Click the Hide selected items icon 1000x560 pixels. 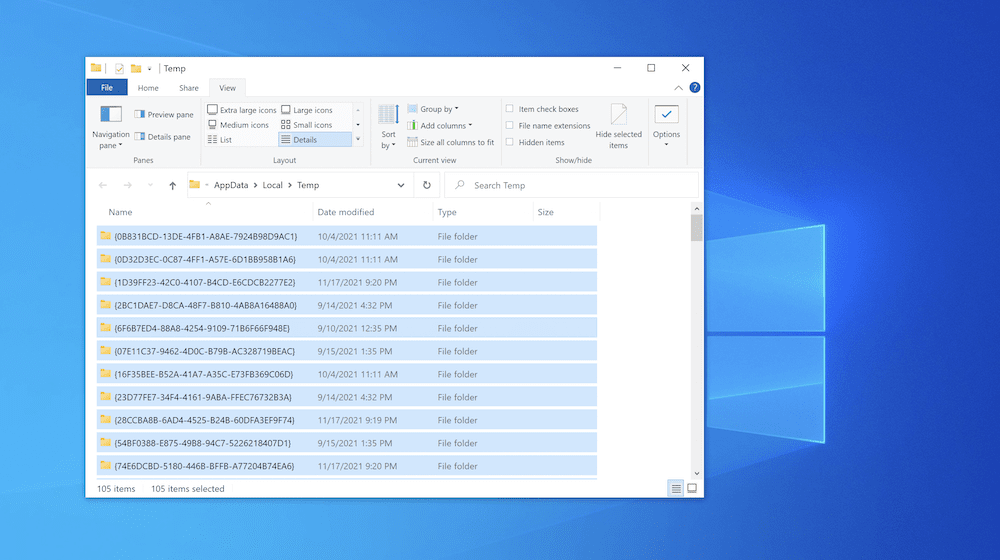pyautogui.click(x=619, y=116)
